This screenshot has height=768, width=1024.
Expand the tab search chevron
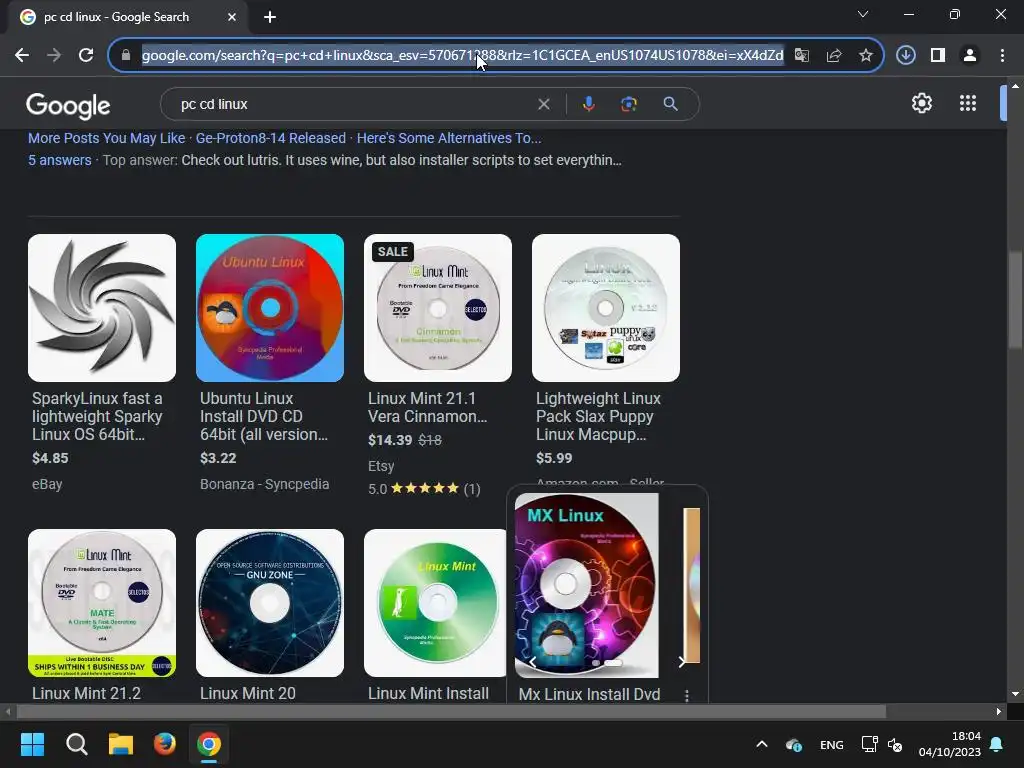(x=863, y=14)
